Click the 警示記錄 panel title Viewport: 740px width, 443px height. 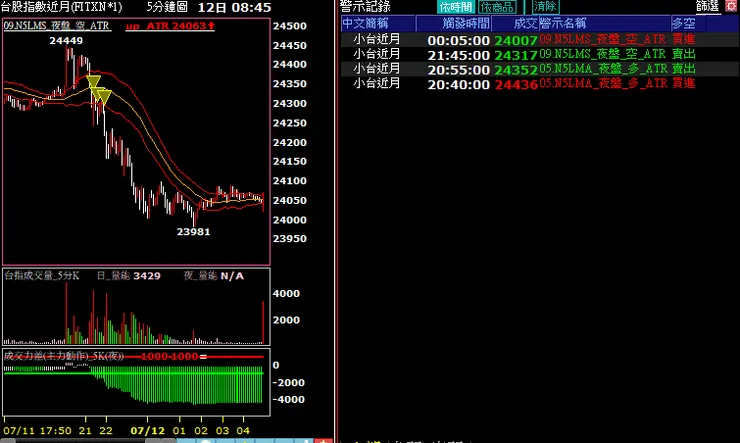coord(365,7)
